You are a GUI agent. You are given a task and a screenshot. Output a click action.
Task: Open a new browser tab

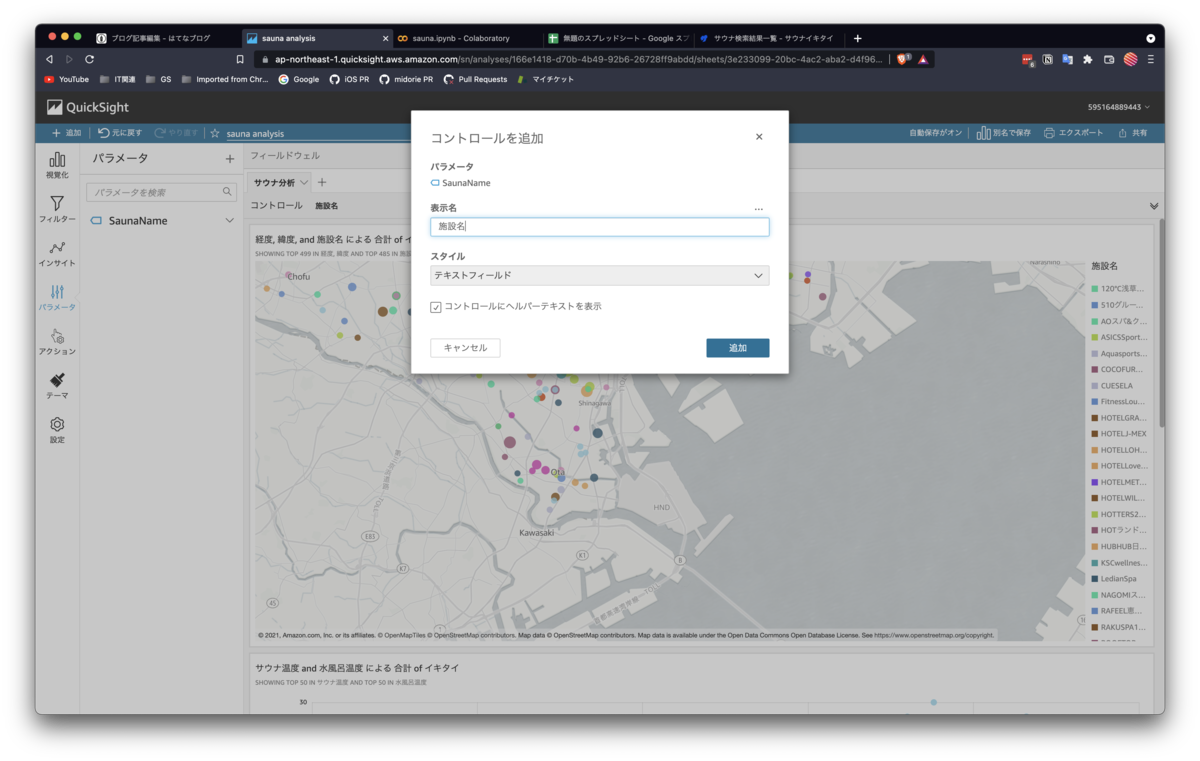point(857,38)
